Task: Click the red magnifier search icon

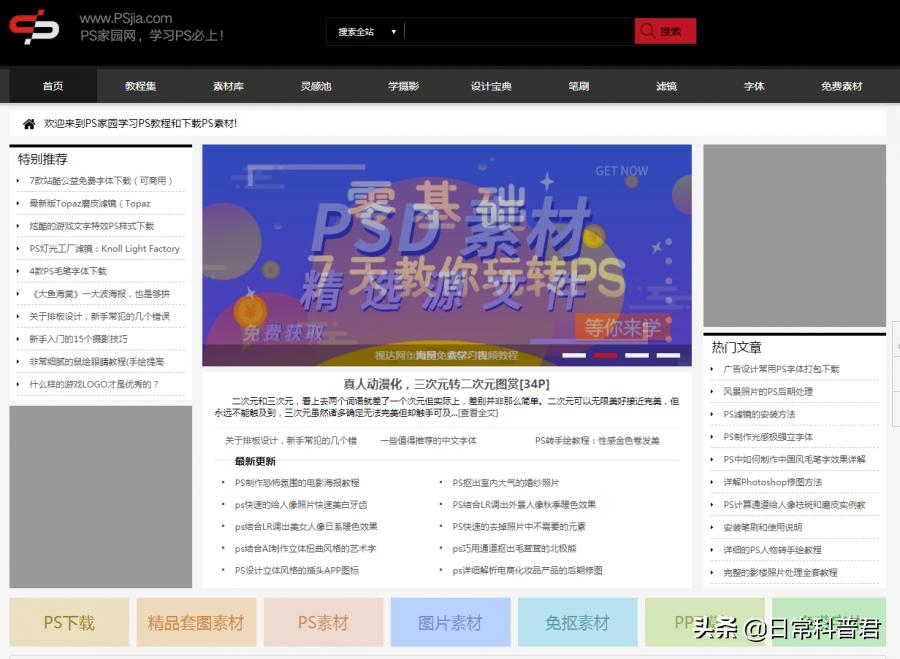Action: [x=647, y=31]
